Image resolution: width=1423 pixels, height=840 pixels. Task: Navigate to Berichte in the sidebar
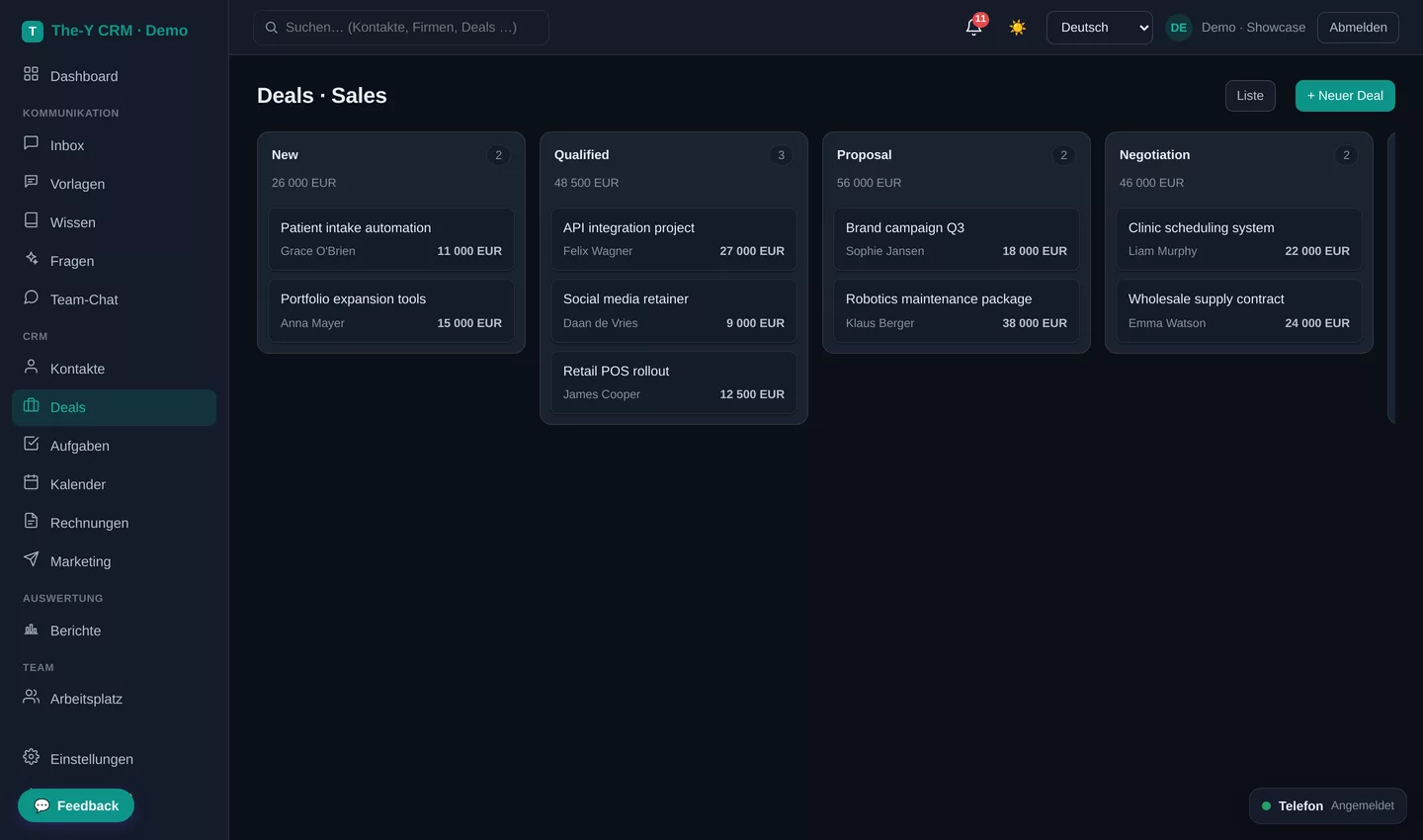pyautogui.click(x=115, y=630)
